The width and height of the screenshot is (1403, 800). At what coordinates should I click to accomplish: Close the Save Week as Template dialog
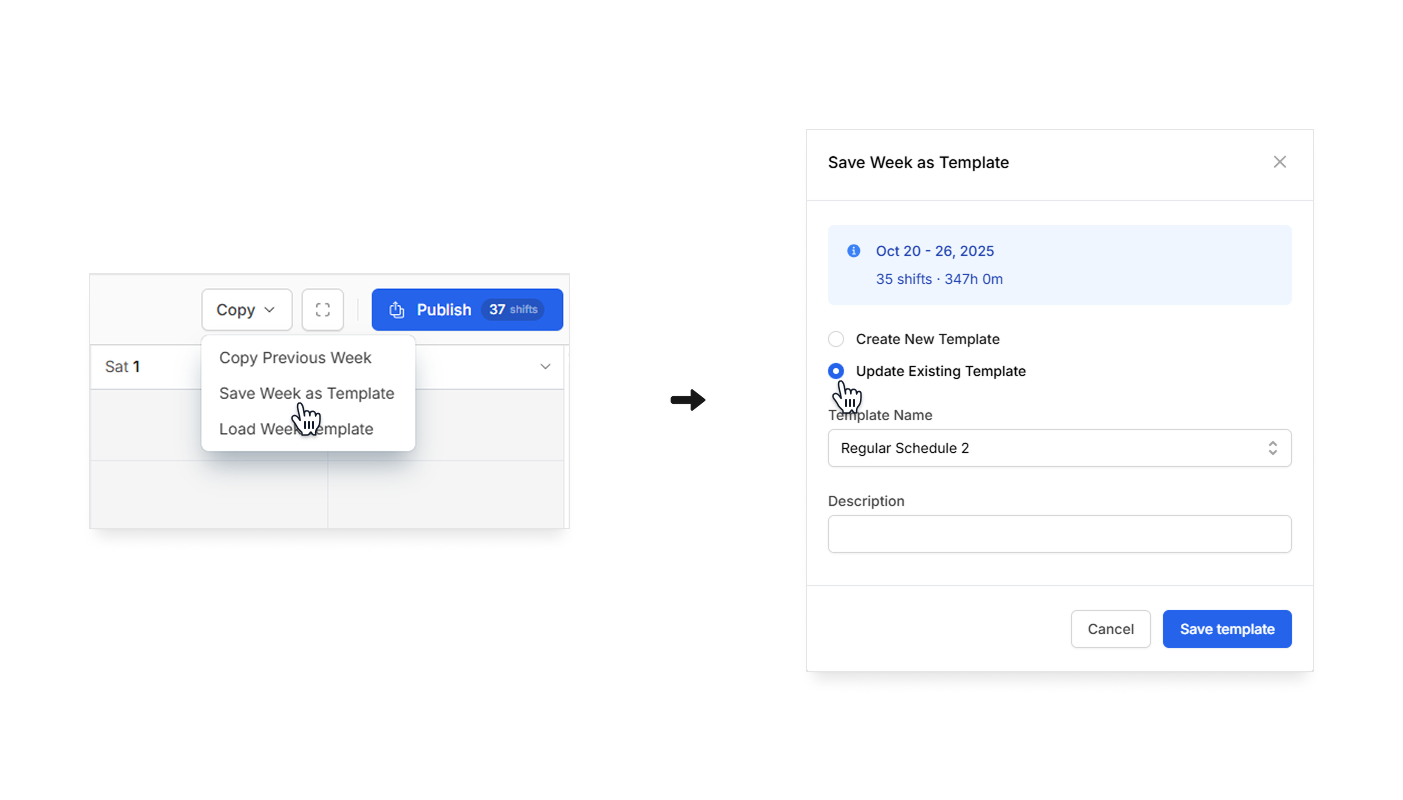(1279, 162)
